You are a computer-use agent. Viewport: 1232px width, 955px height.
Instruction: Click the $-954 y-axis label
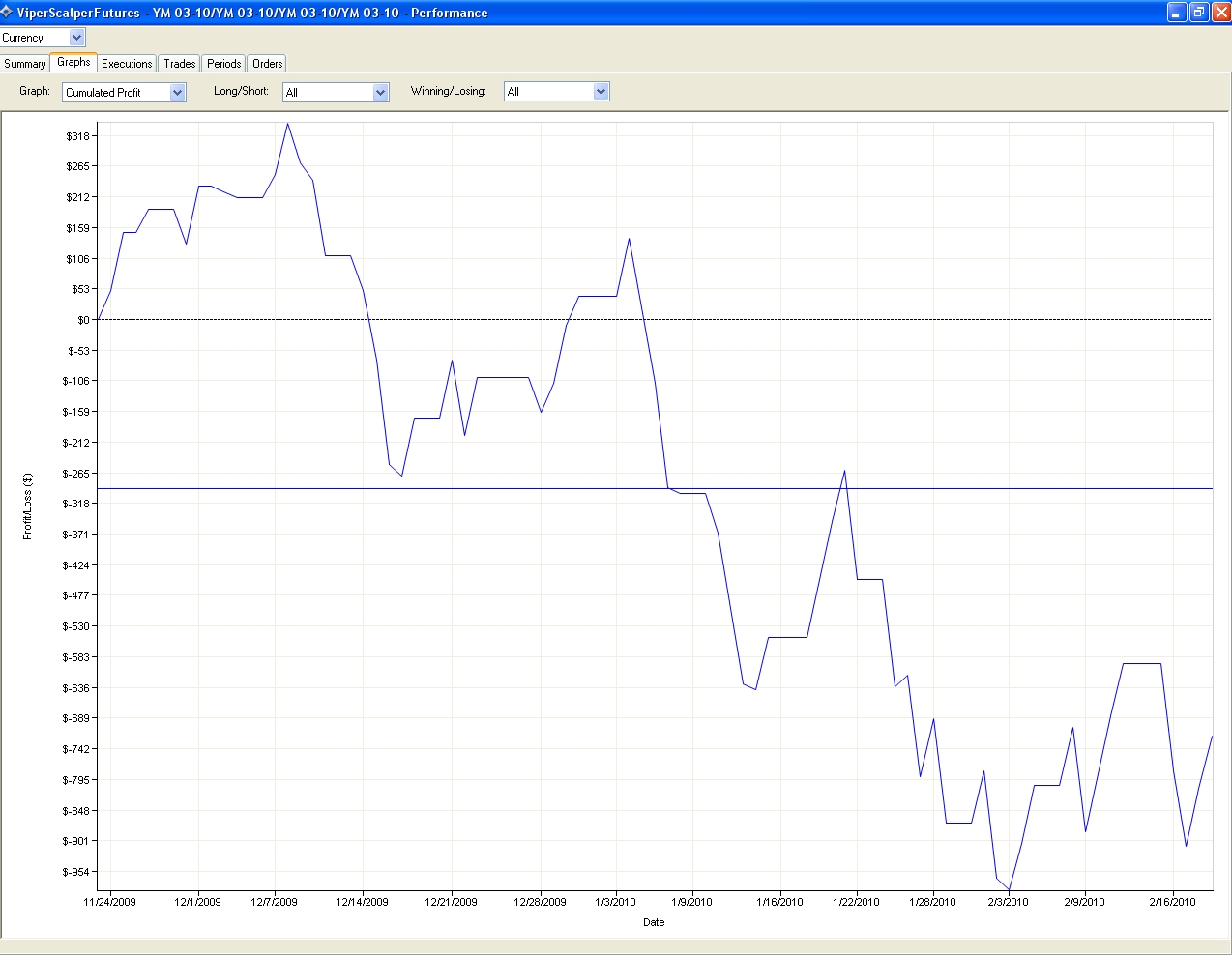point(75,872)
